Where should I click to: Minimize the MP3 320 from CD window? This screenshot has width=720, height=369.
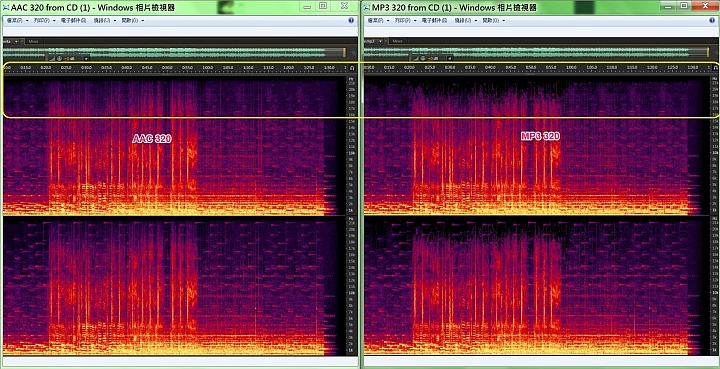[668, 6]
